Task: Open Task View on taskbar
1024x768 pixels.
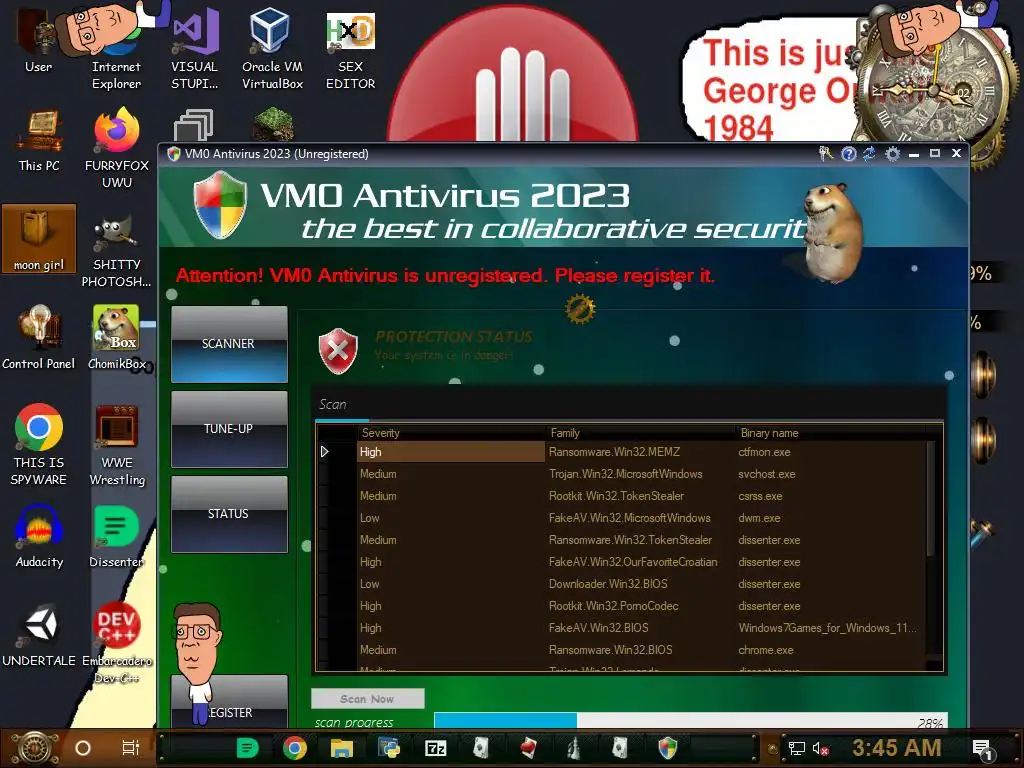Action: click(x=131, y=748)
